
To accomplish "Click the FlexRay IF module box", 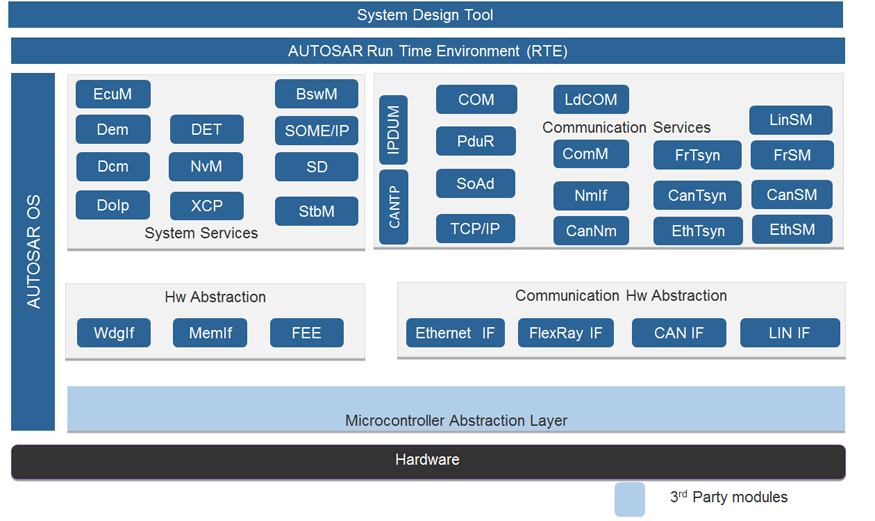I will pos(566,333).
